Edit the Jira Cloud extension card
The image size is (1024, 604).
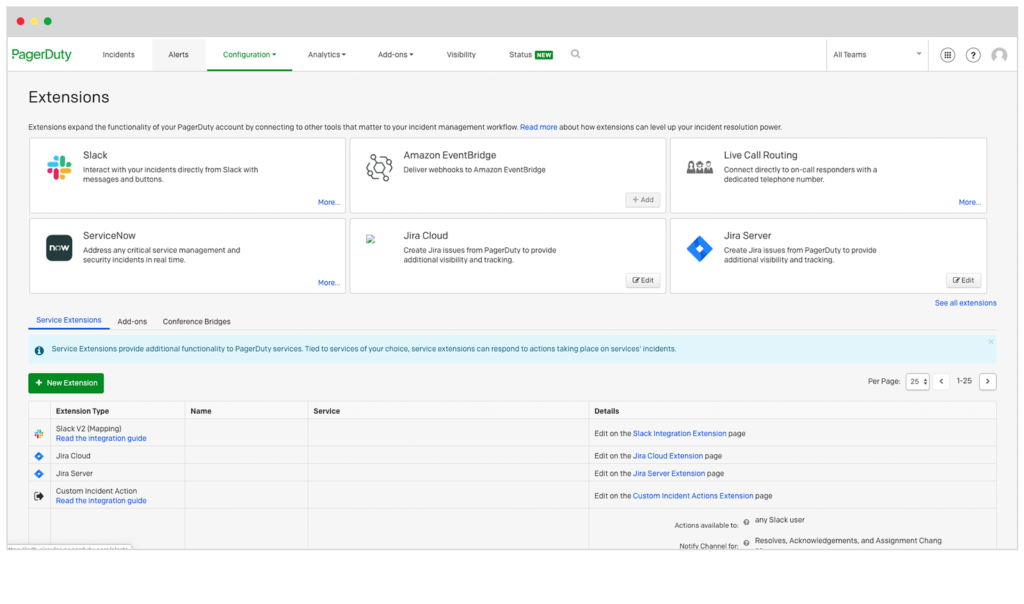643,281
